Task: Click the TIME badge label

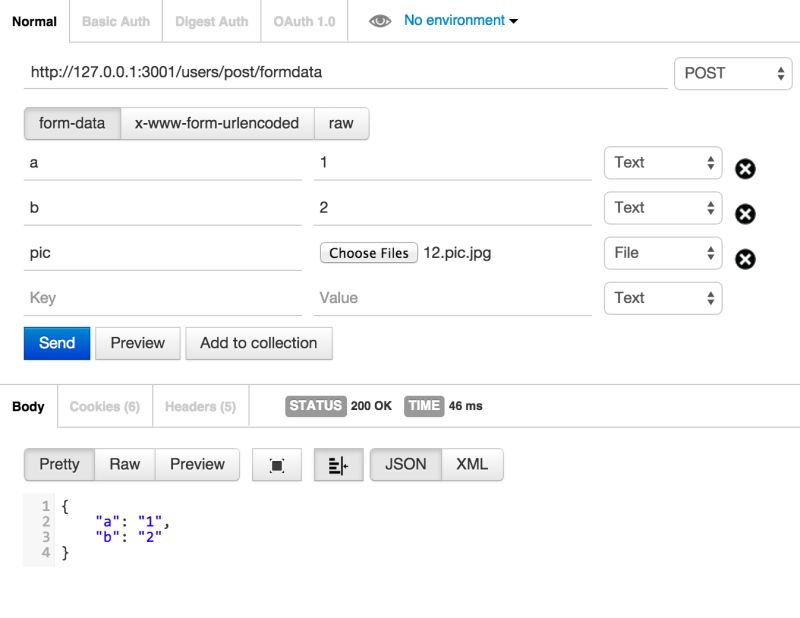Action: pos(424,406)
